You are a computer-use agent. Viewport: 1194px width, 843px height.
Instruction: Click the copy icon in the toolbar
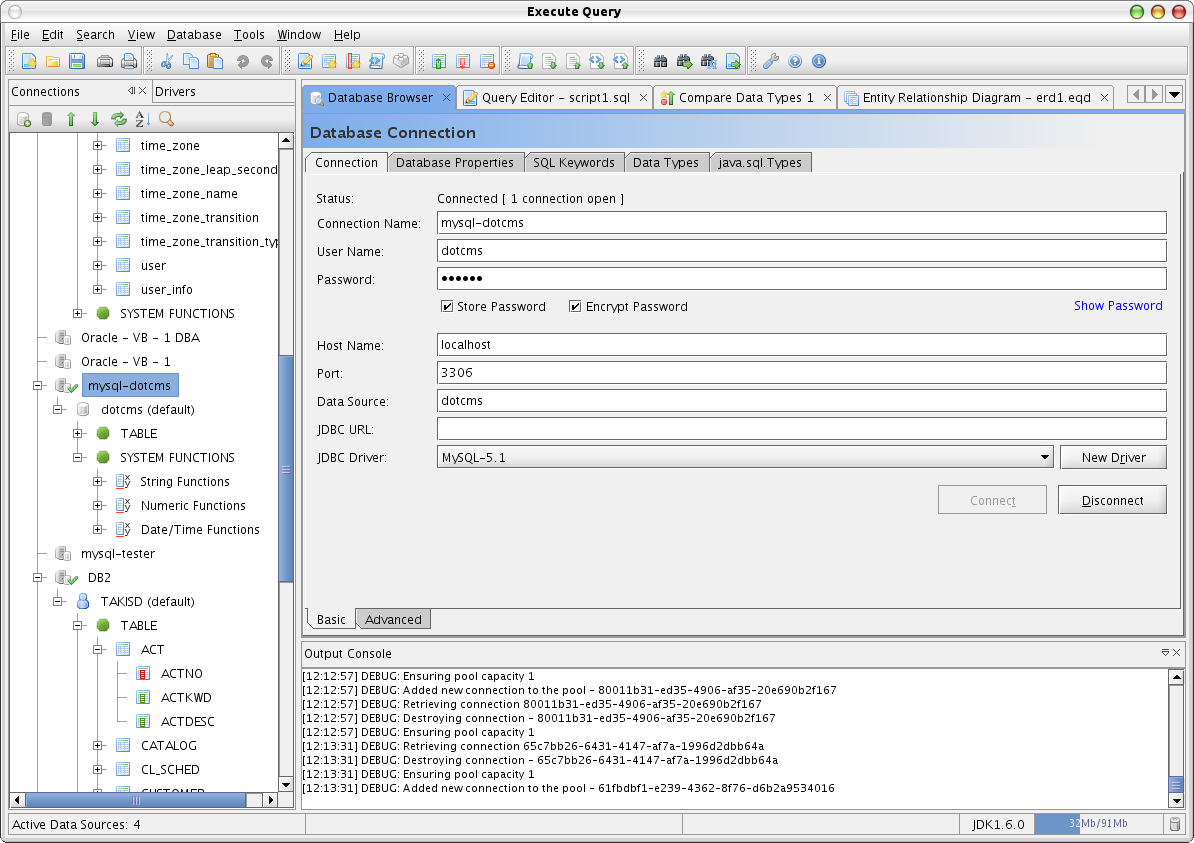[191, 62]
